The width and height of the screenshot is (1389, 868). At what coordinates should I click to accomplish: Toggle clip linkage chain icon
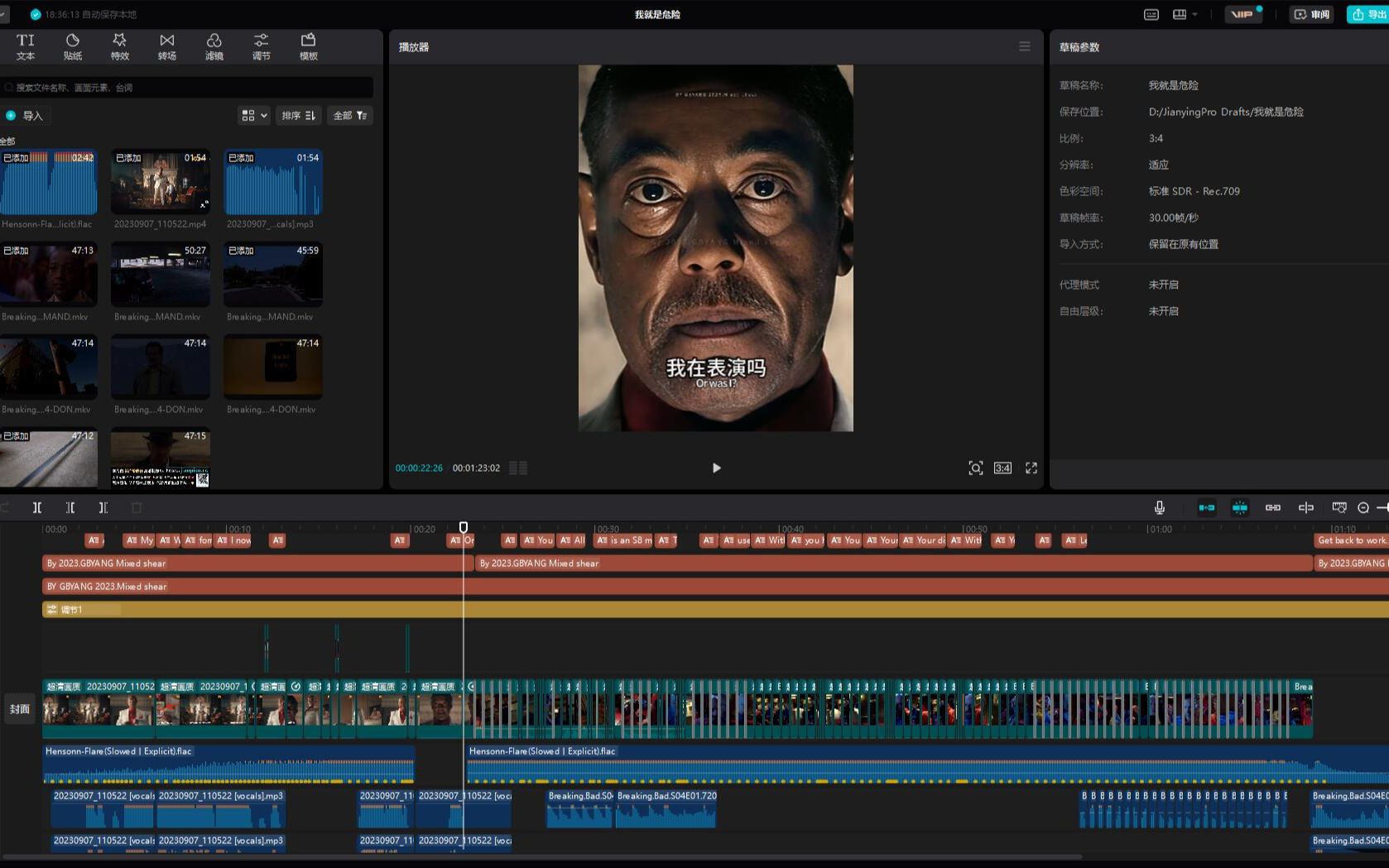coord(1273,507)
